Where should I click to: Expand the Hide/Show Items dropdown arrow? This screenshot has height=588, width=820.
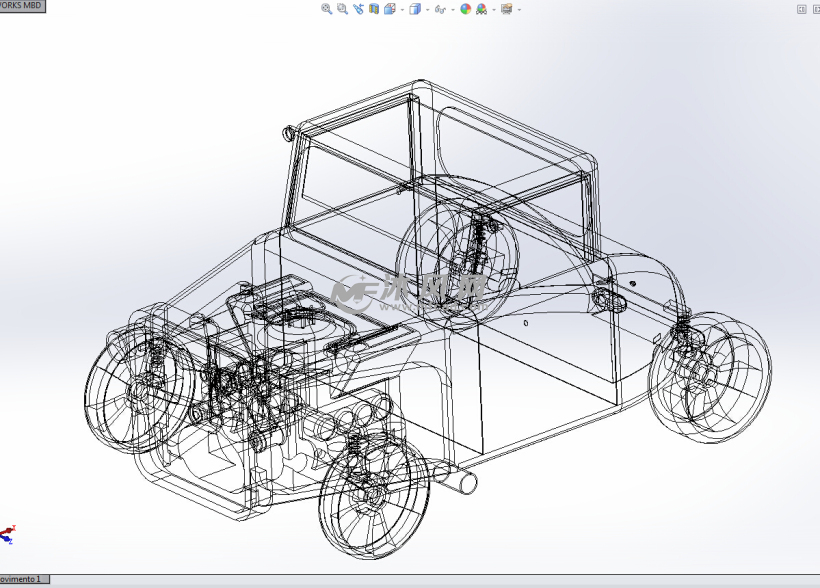click(x=453, y=9)
